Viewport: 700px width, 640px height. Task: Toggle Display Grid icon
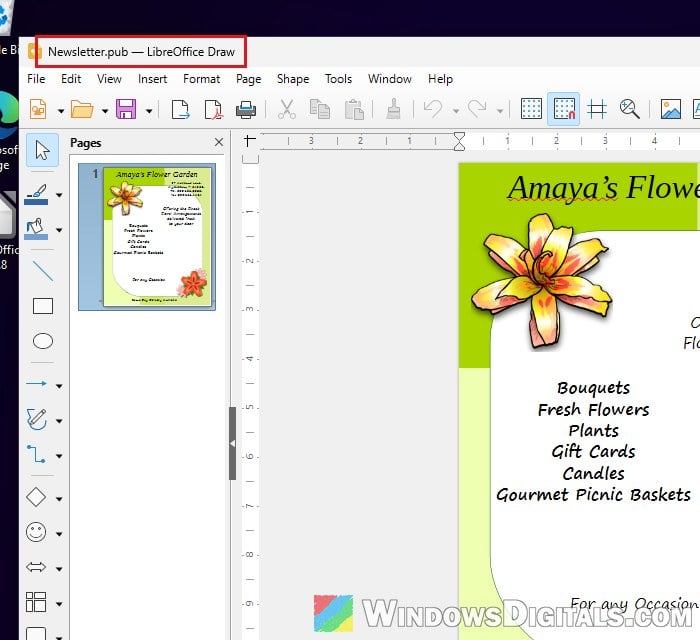pos(531,109)
